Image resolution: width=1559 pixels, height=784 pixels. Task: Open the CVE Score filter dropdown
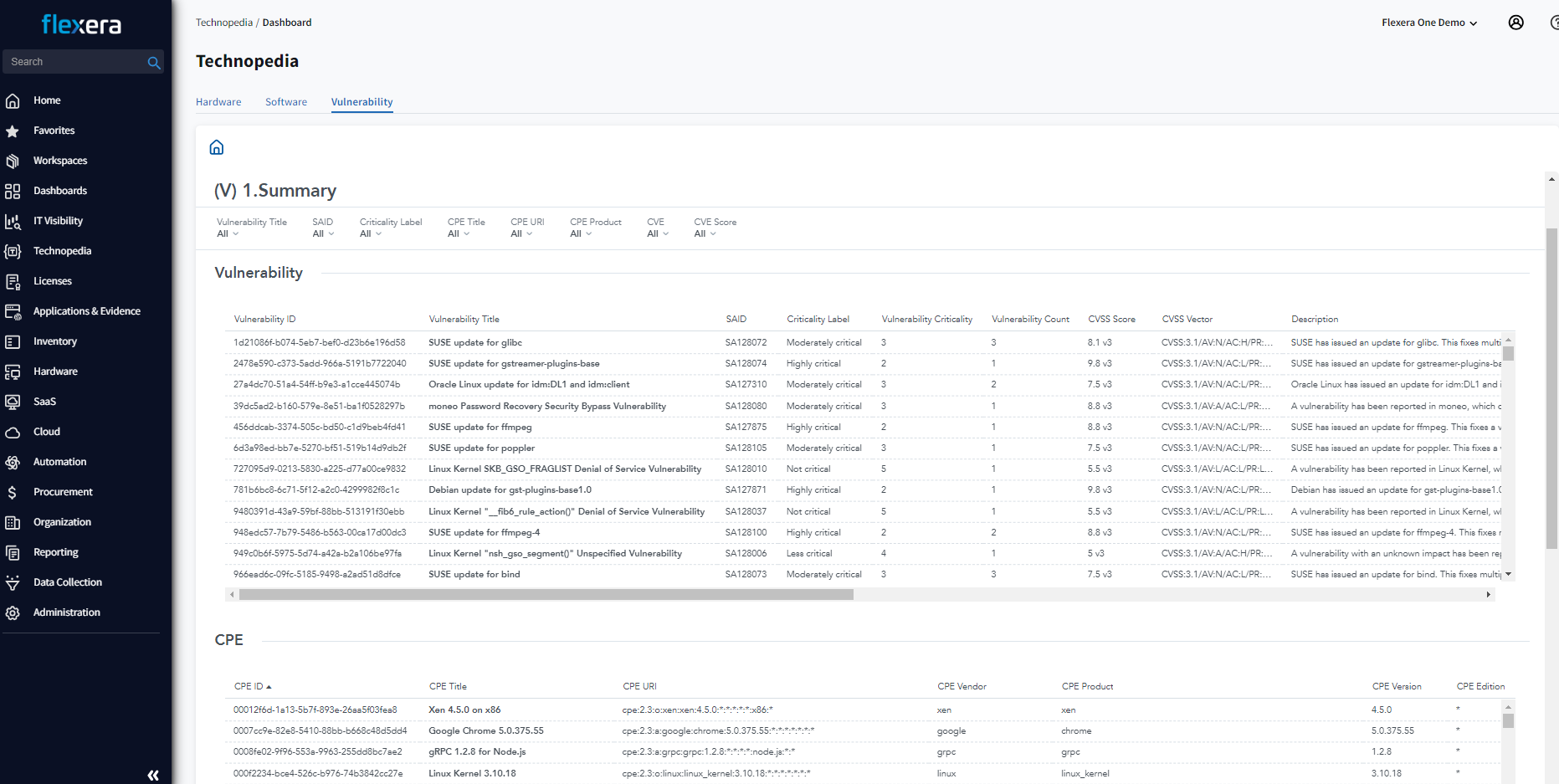705,234
